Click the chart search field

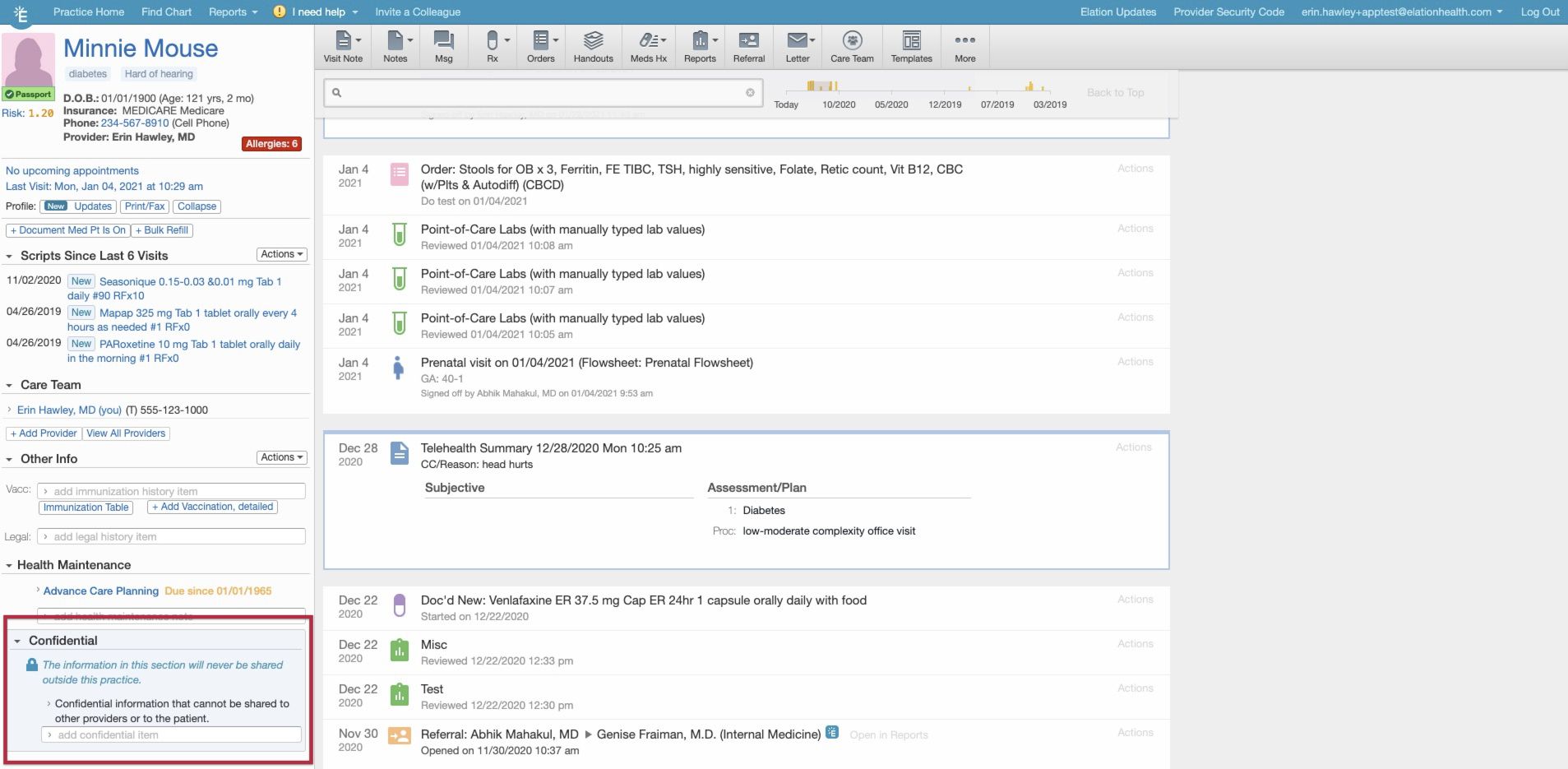pos(543,92)
